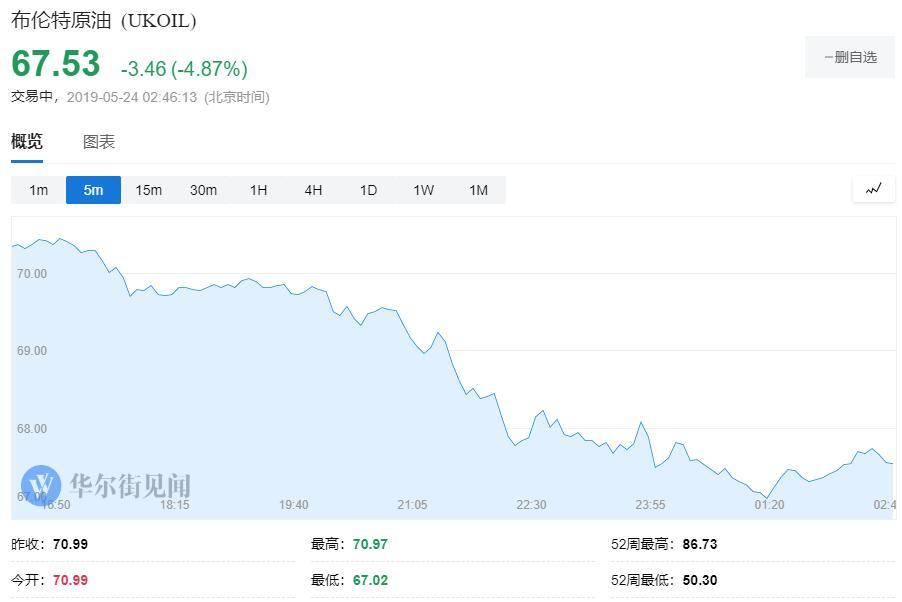Switch chart to 15m interval

coord(148,190)
